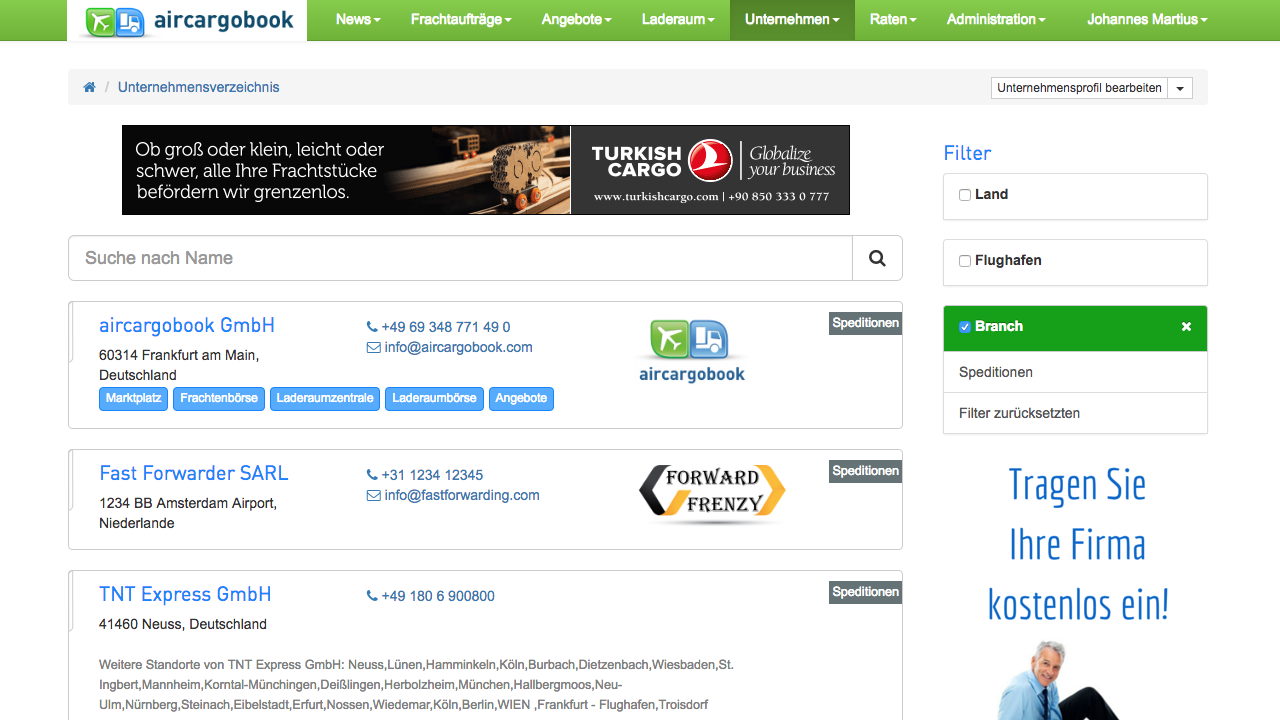Image resolution: width=1280 pixels, height=720 pixels.
Task: Remove the Branch filter via X icon
Action: (1186, 327)
